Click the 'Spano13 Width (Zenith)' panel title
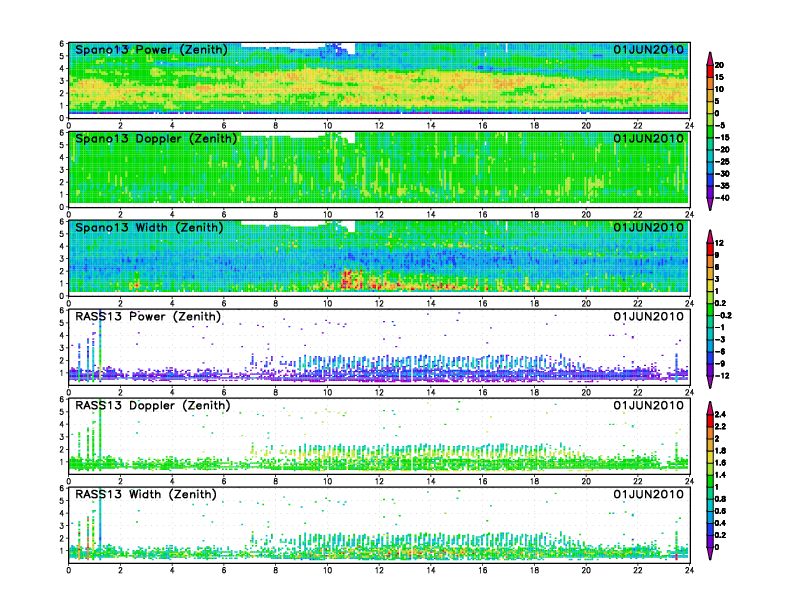The height and width of the screenshot is (612, 792). 149,228
